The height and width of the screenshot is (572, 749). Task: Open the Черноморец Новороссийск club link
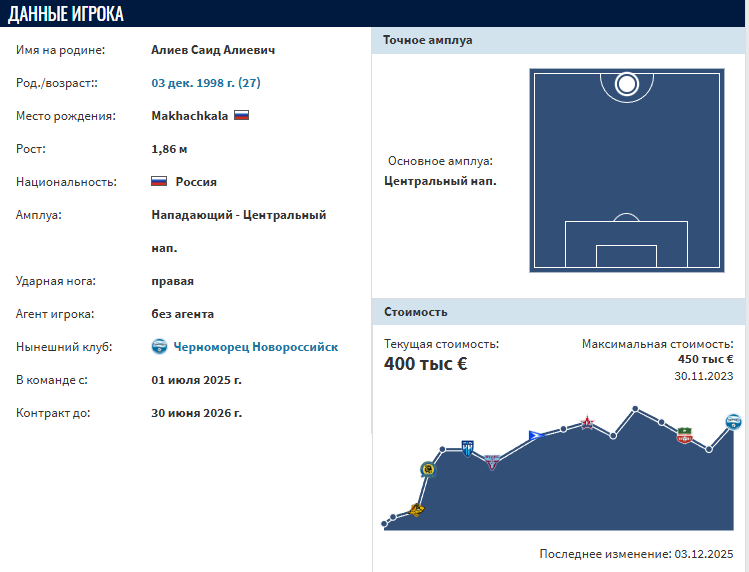point(256,347)
